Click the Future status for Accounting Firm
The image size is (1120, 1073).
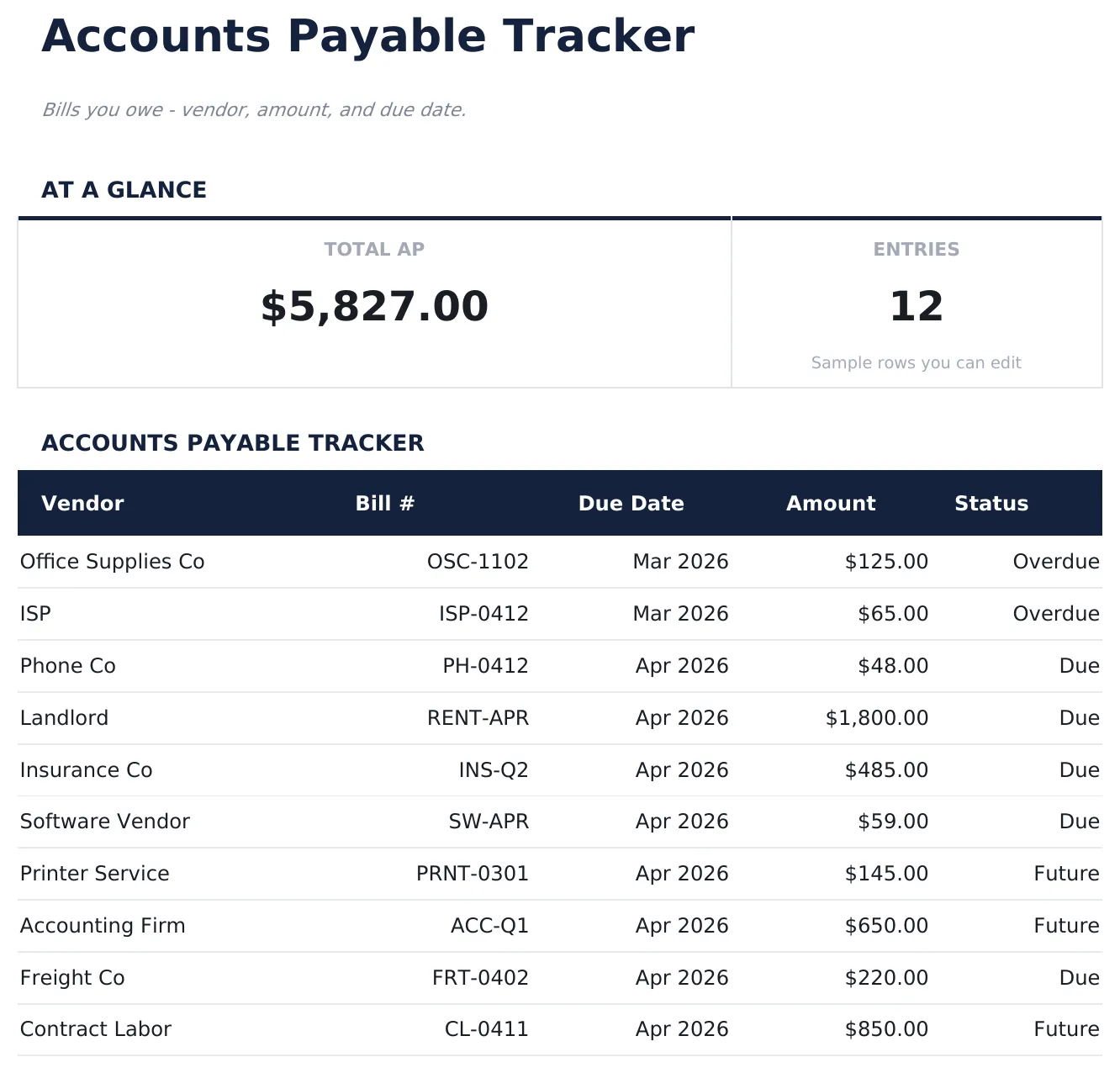point(1065,925)
